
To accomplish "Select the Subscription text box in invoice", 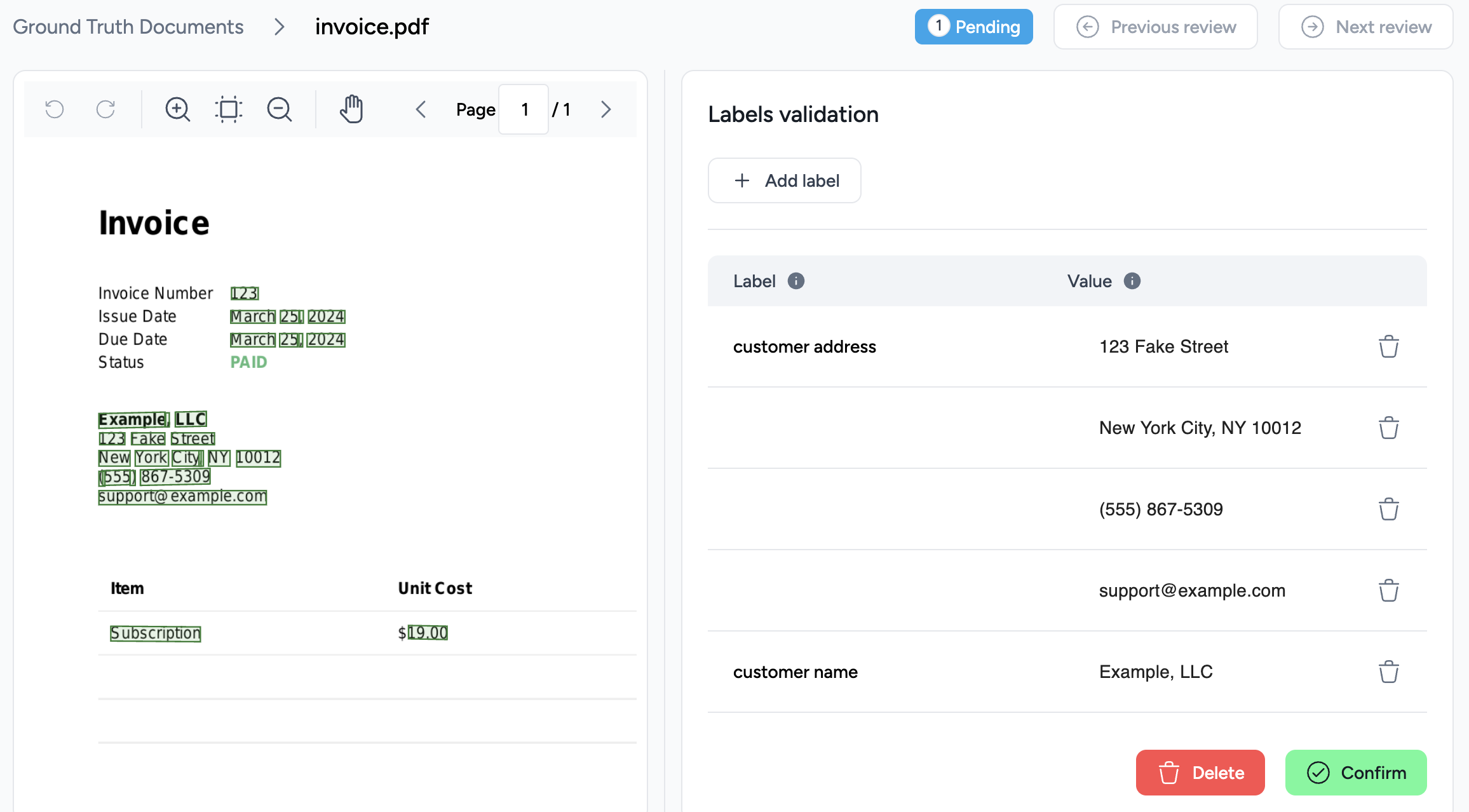I will point(156,633).
